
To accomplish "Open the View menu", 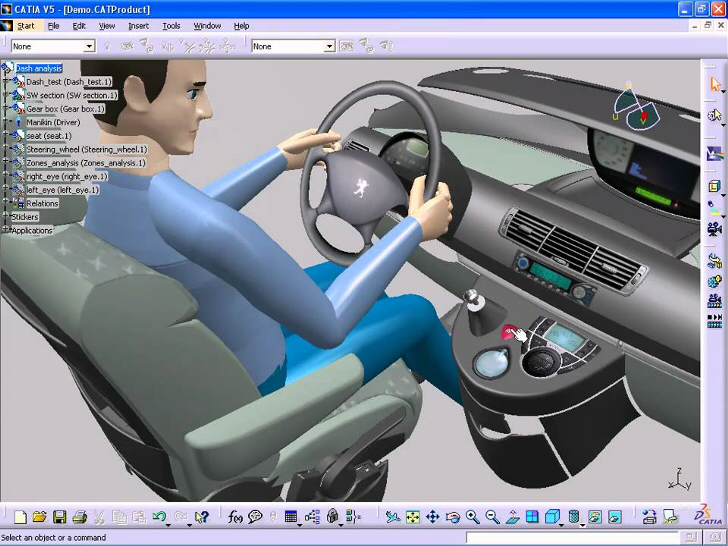I will coord(107,26).
